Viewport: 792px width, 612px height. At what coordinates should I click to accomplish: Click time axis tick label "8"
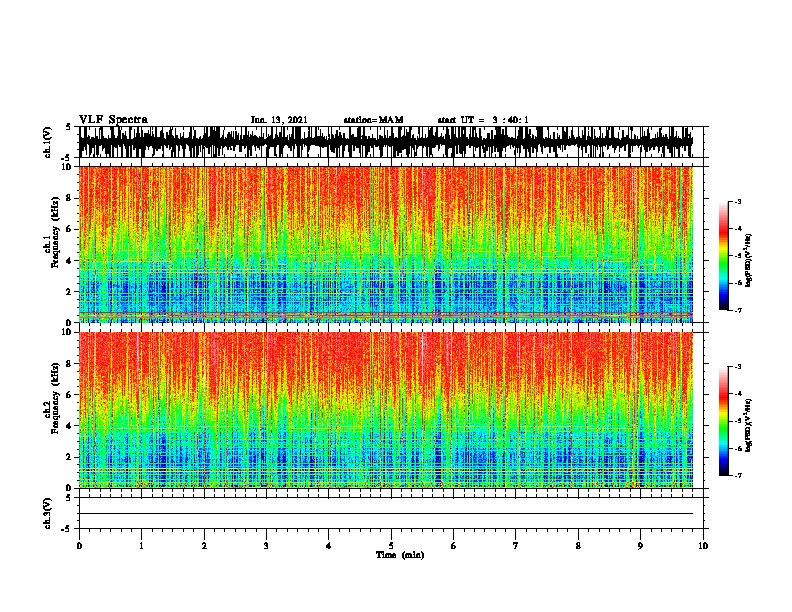(x=578, y=546)
